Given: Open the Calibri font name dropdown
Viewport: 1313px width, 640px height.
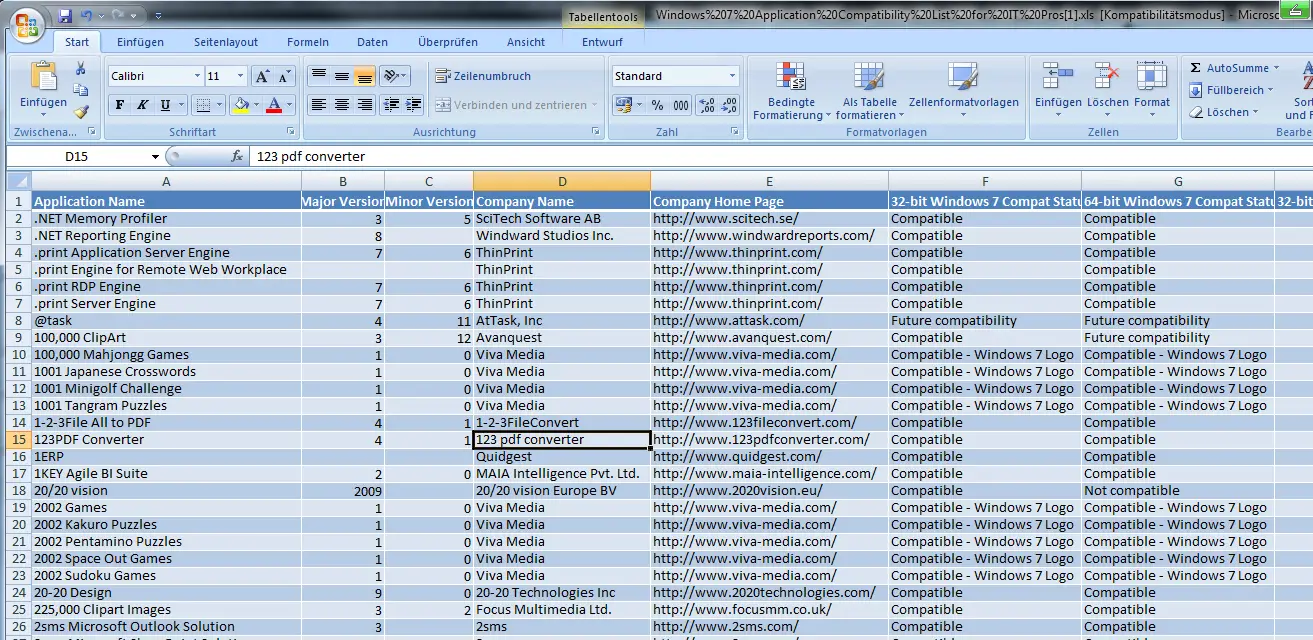Looking at the screenshot, I should pos(197,76).
